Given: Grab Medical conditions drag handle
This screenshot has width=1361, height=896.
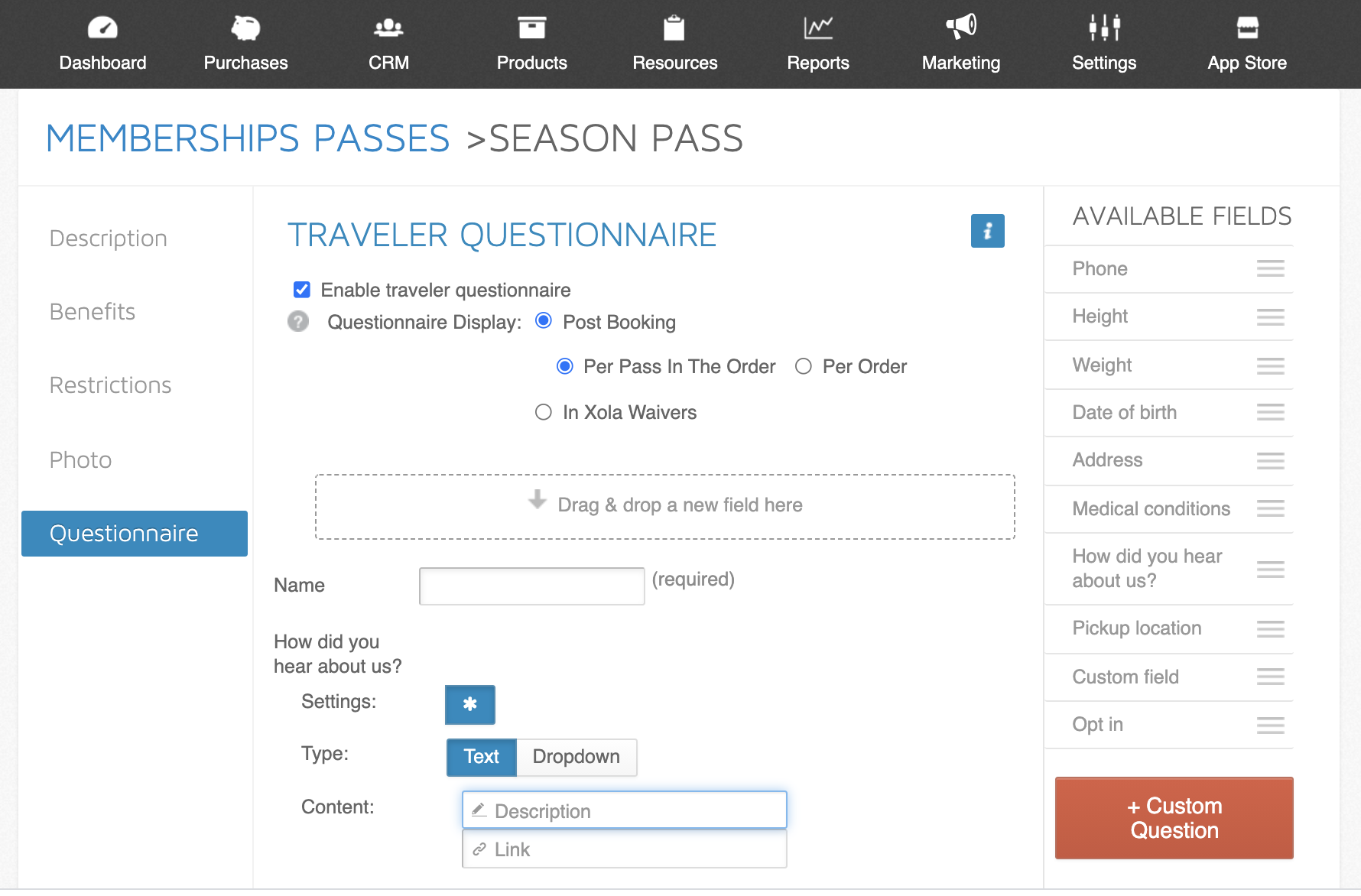Looking at the screenshot, I should point(1270,508).
